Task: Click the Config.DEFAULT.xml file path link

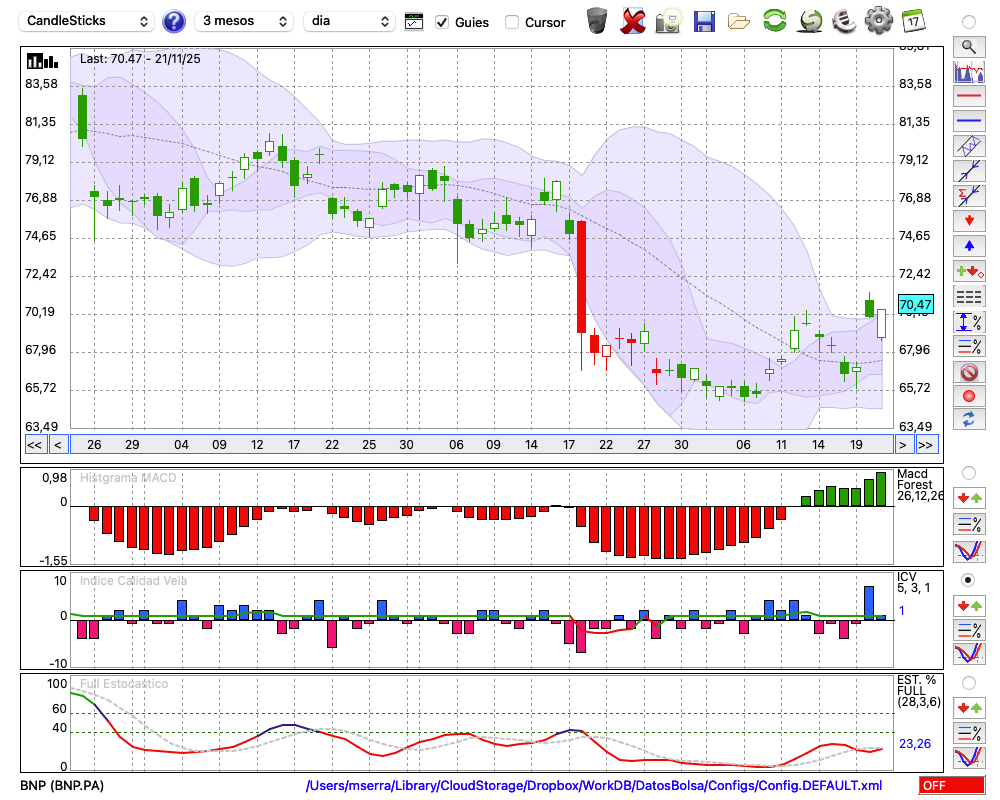Action: (594, 785)
